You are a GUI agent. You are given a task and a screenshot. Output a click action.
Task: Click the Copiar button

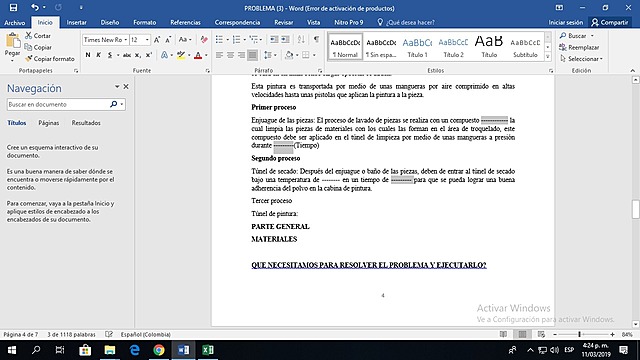coord(38,47)
